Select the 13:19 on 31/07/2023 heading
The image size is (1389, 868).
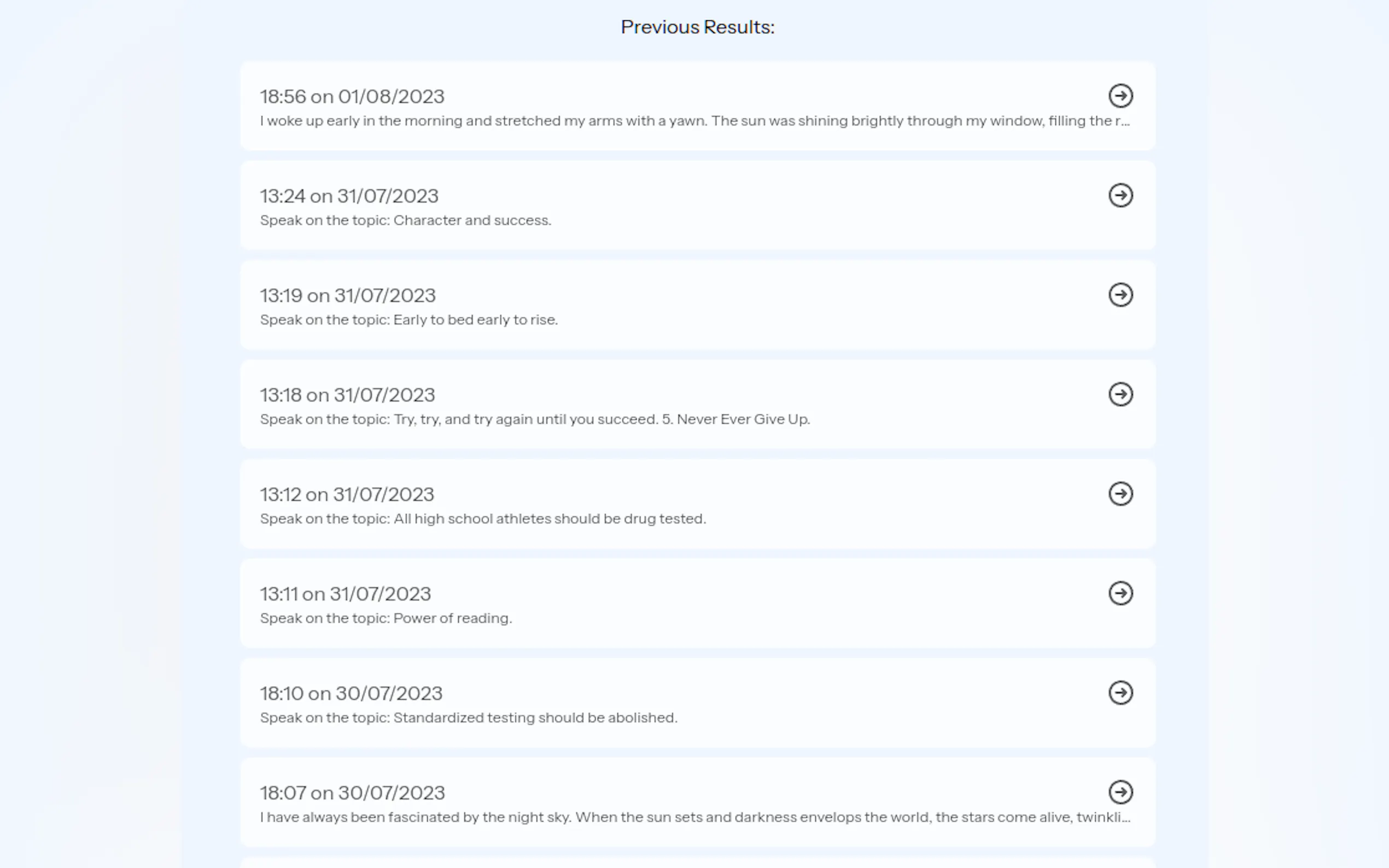coord(347,296)
